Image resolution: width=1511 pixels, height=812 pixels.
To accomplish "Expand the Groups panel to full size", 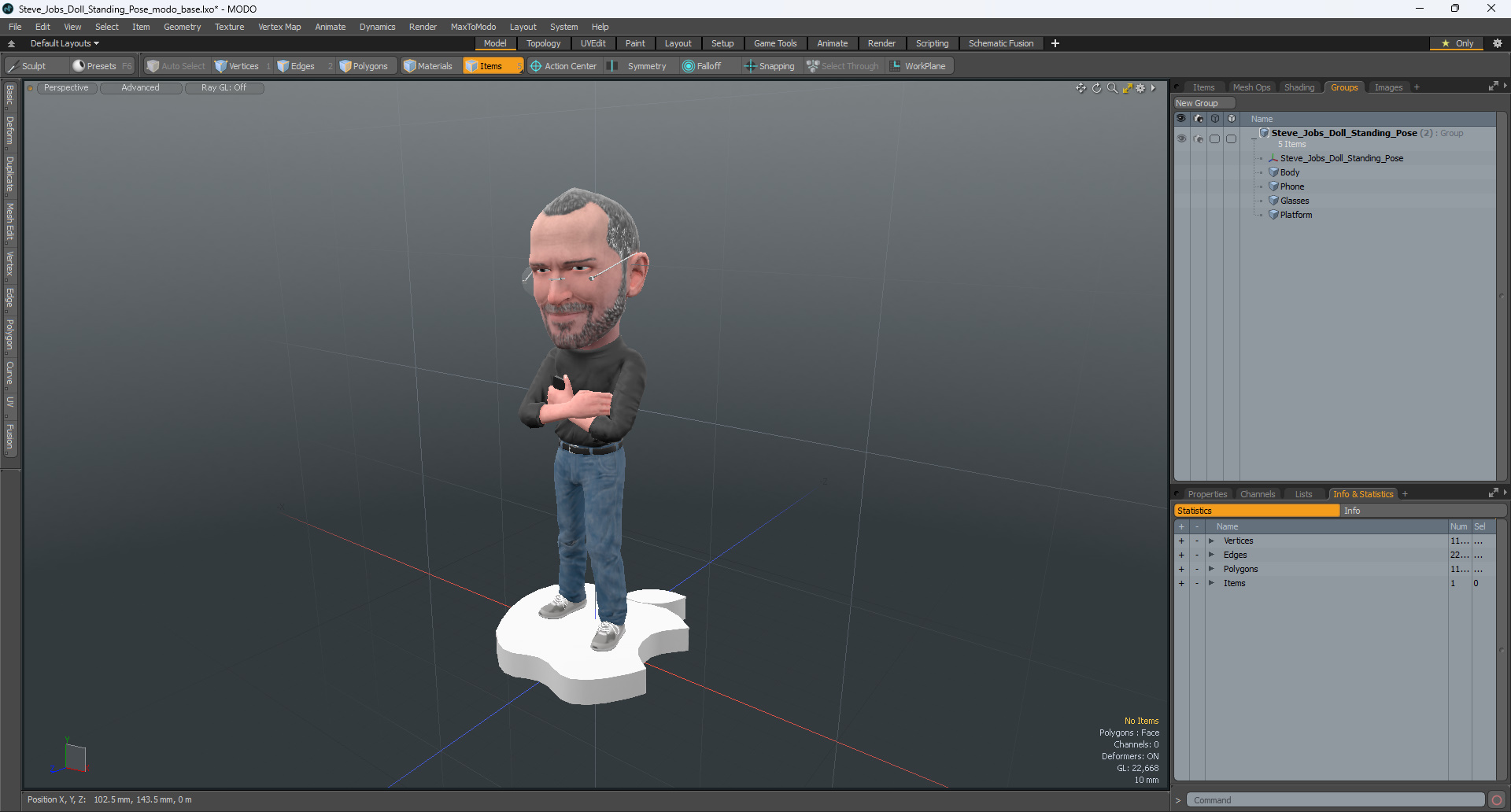I will (x=1493, y=87).
